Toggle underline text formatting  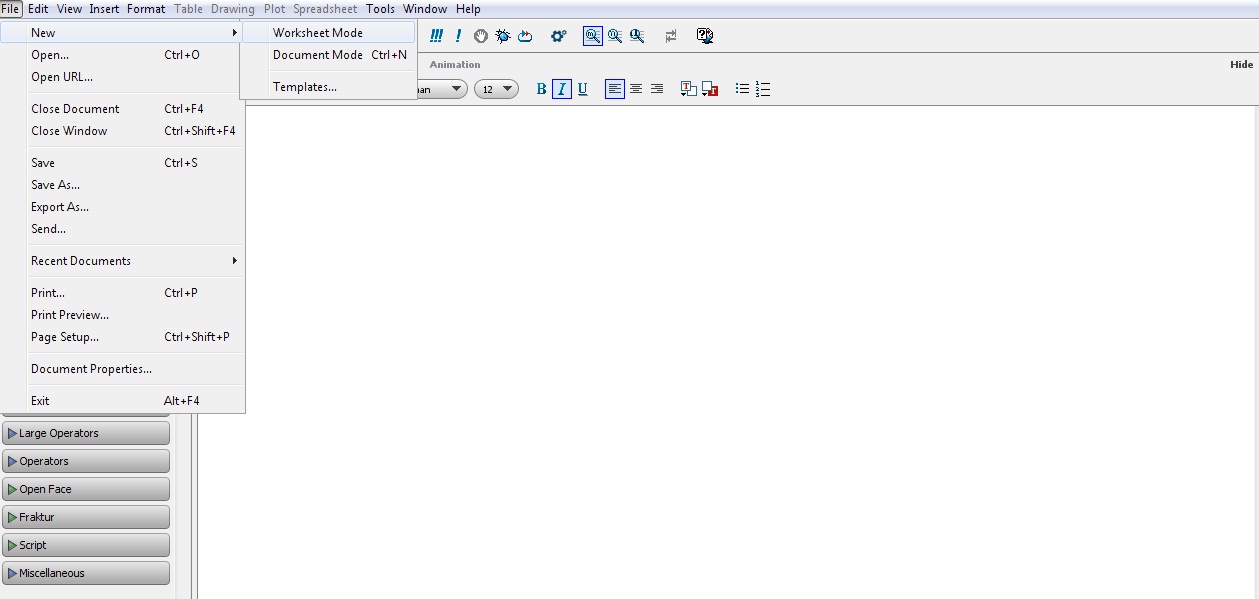tap(582, 88)
